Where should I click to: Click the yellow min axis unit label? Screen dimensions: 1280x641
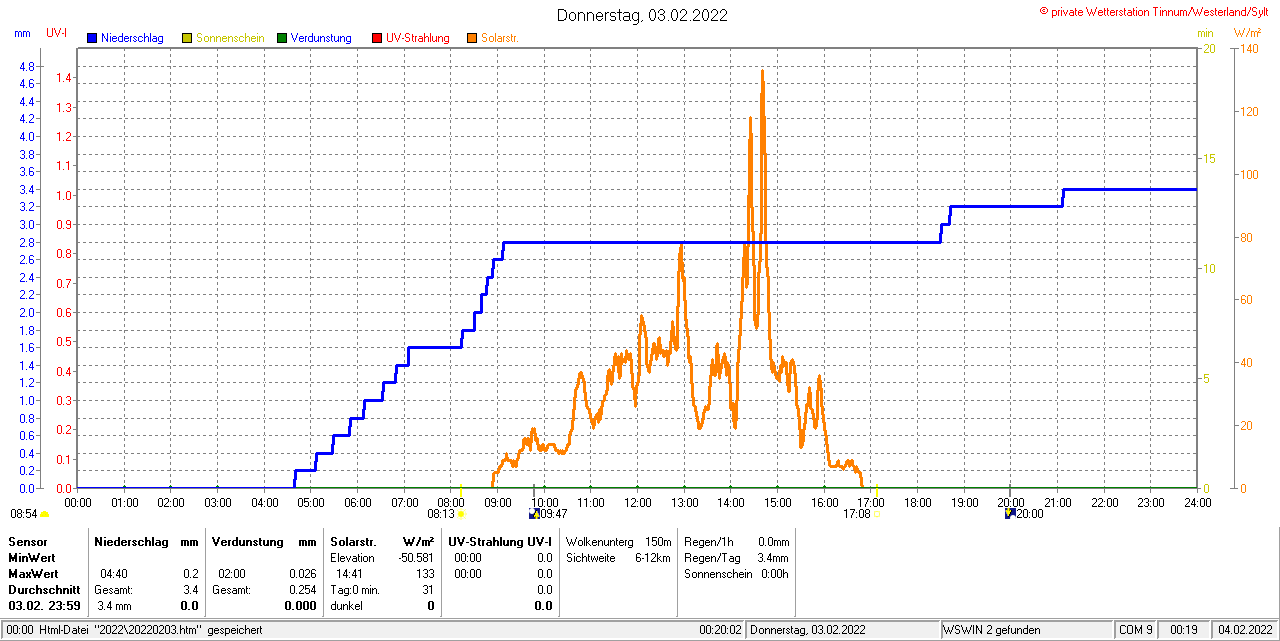[x=1206, y=33]
